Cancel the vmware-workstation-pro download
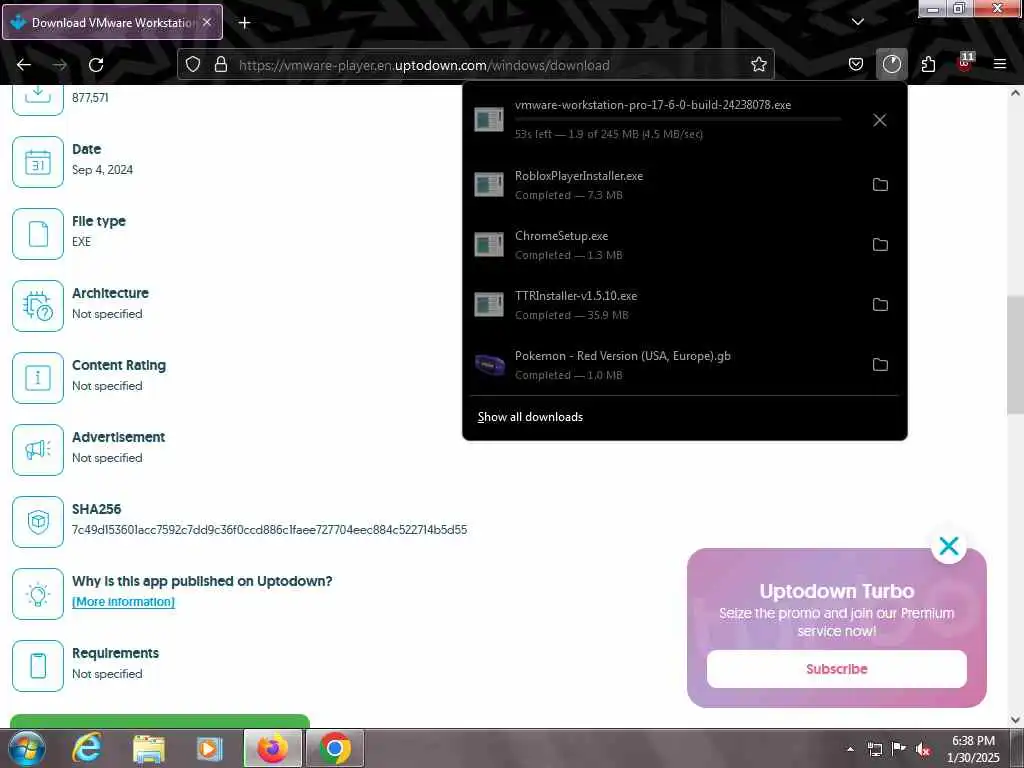The width and height of the screenshot is (1024, 768). (880, 120)
